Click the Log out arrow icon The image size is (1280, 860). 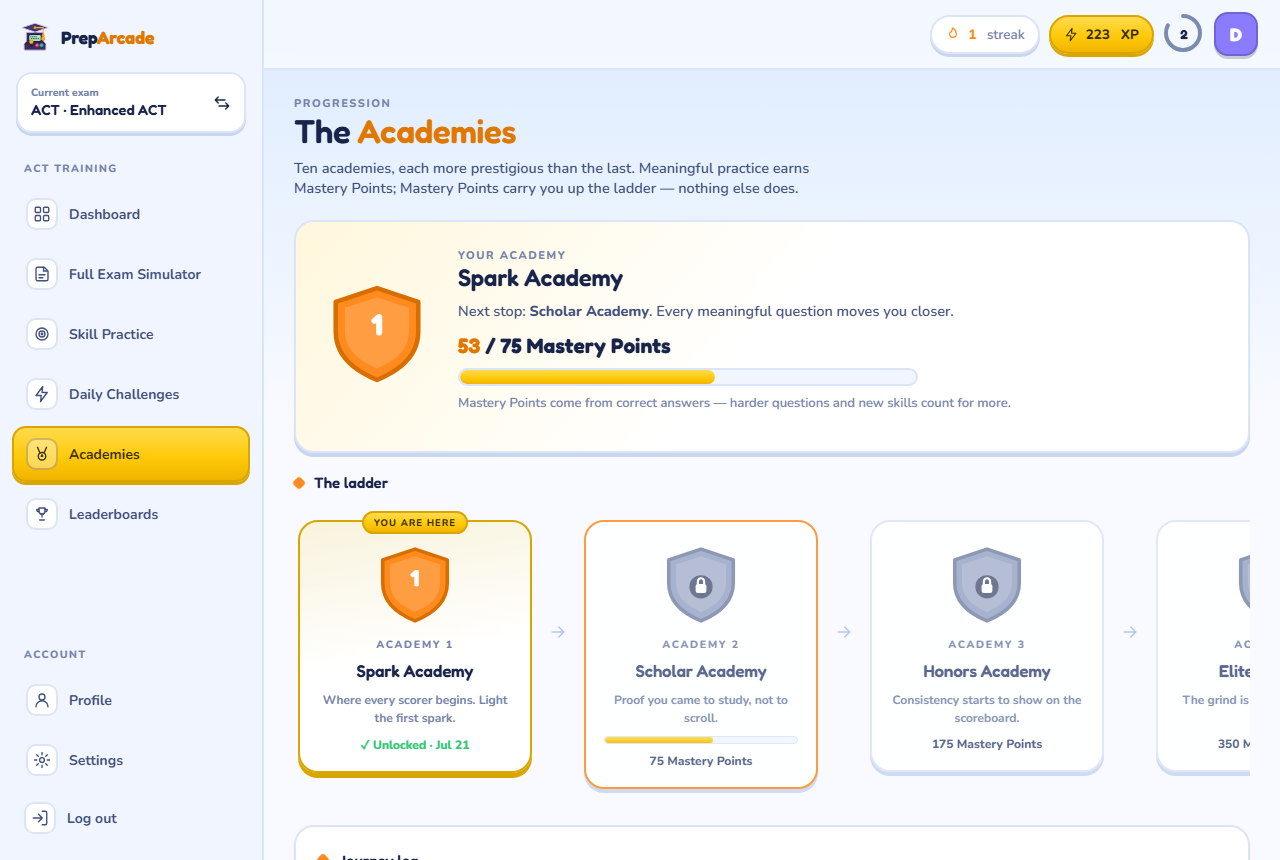pos(40,818)
